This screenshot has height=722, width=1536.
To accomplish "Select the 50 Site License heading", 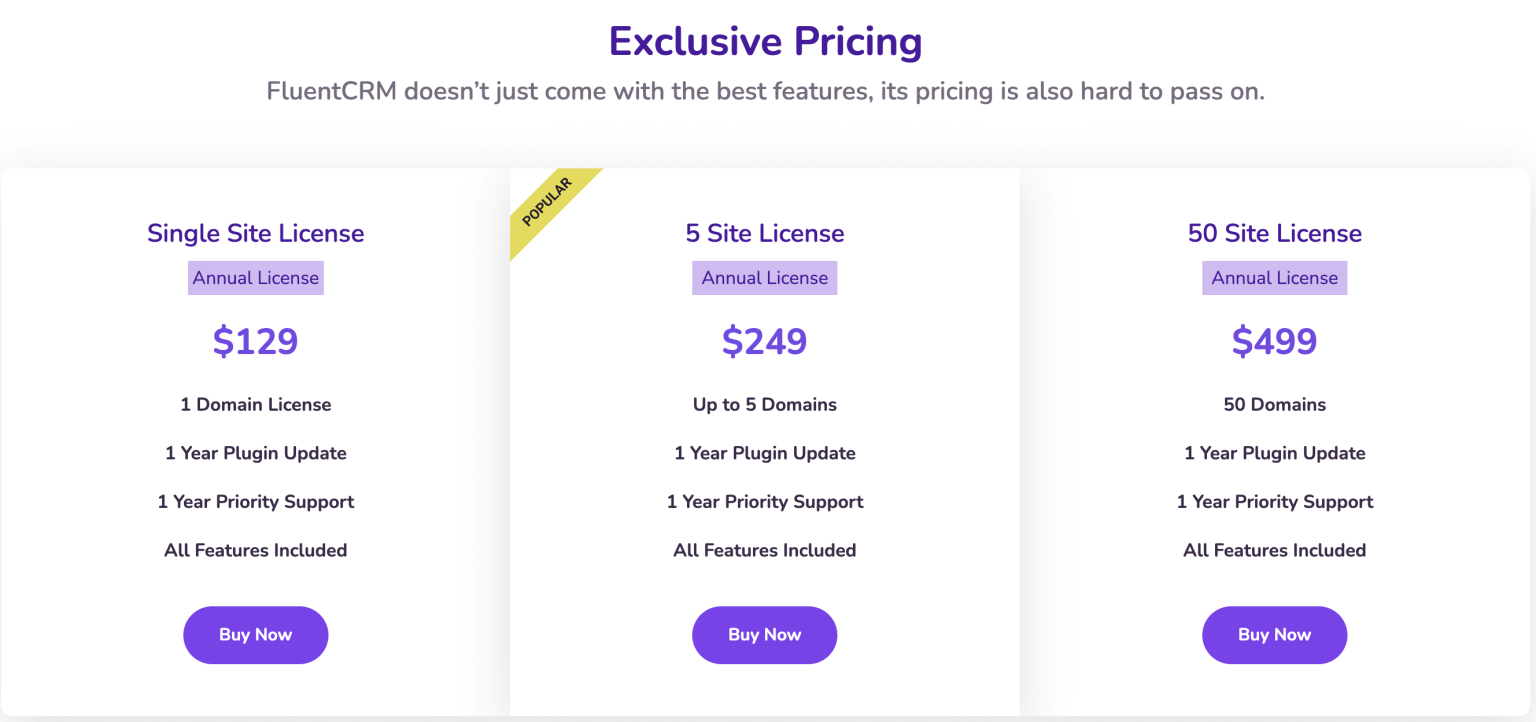I will point(1274,233).
